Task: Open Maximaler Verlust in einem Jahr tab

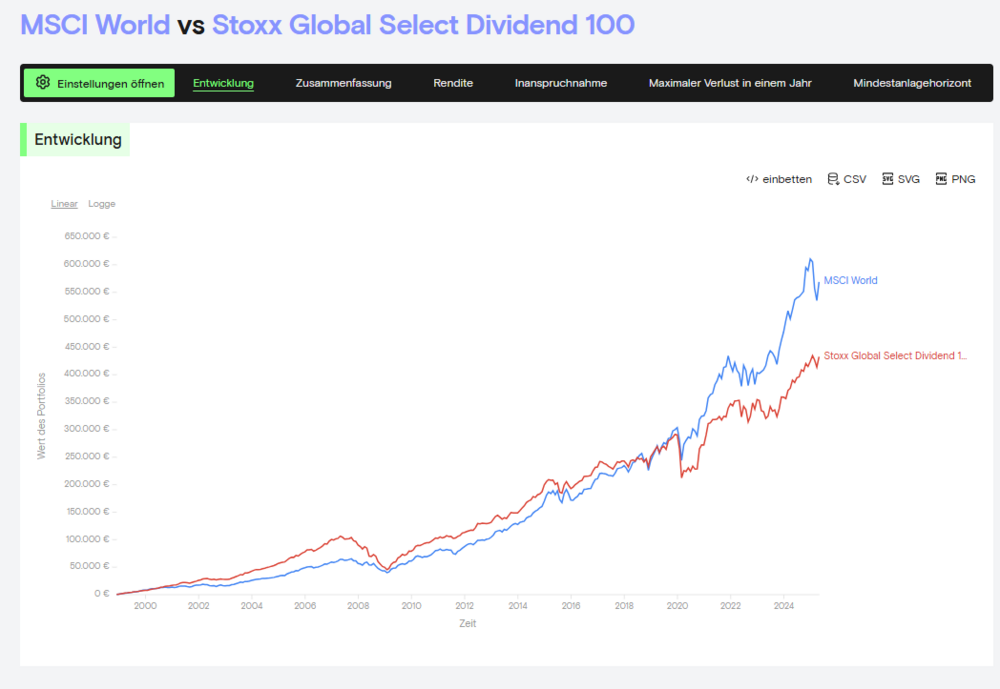Action: point(729,83)
